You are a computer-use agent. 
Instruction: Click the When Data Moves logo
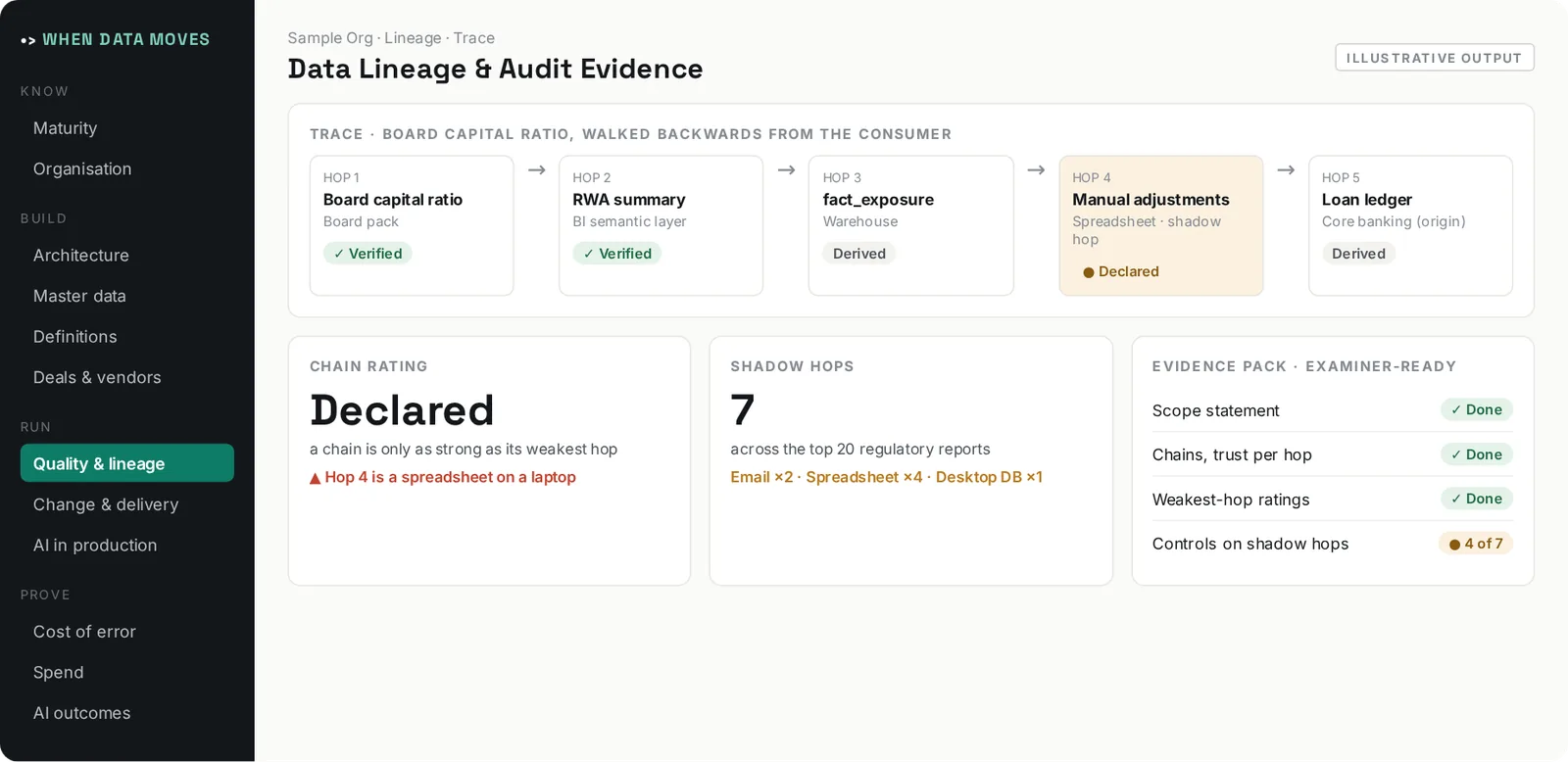116,39
